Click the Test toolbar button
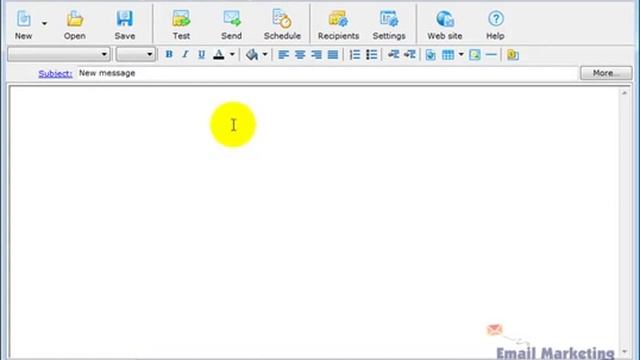The width and height of the screenshot is (640, 360). click(181, 25)
